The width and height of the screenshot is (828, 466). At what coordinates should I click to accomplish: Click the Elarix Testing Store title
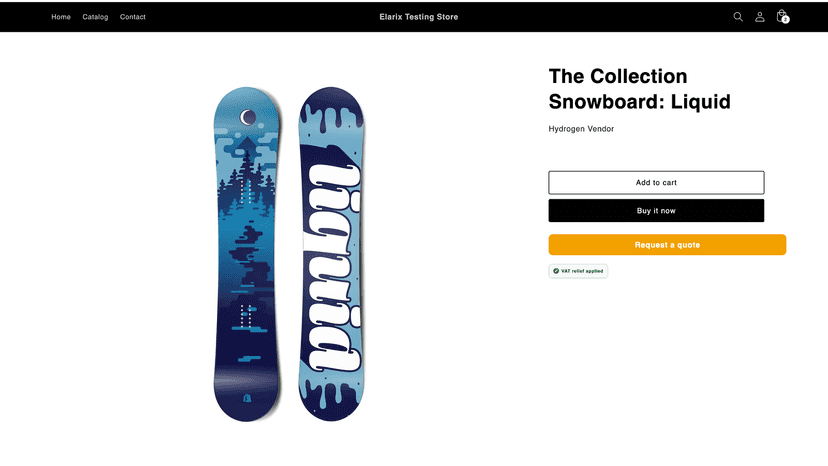coord(419,17)
